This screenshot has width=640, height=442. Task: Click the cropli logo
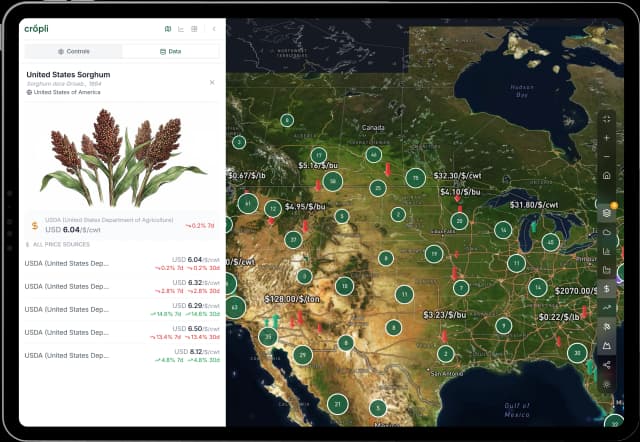point(36,29)
